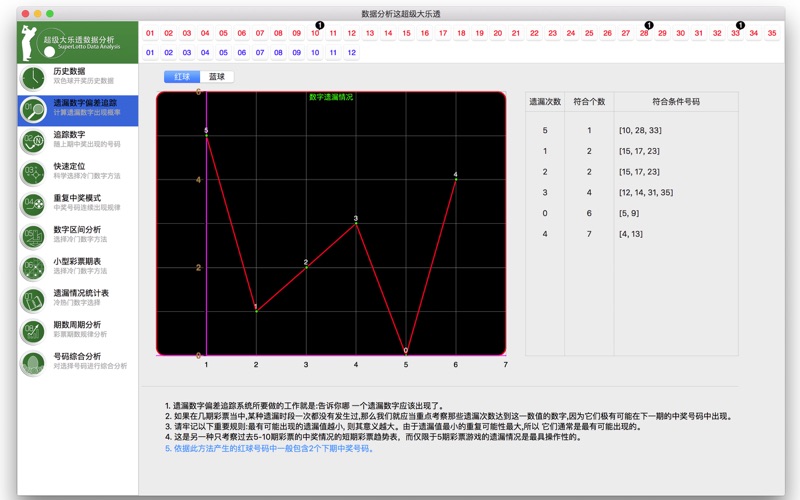Click the 遗漏次数 column header
Viewport: 800px width, 500px height.
point(545,102)
